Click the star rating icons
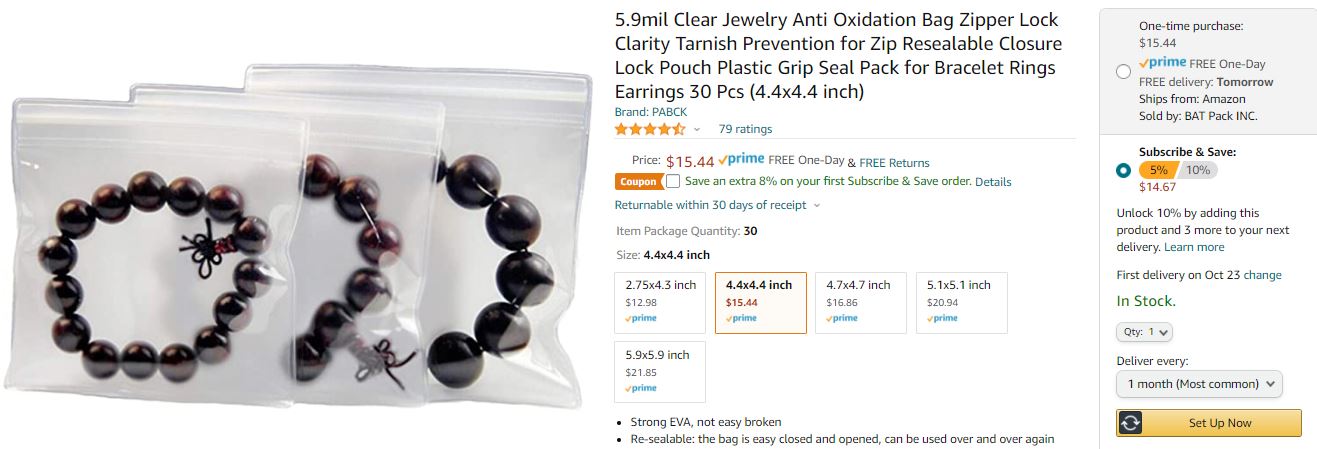Viewport: 1317px width, 449px height. pos(650,129)
